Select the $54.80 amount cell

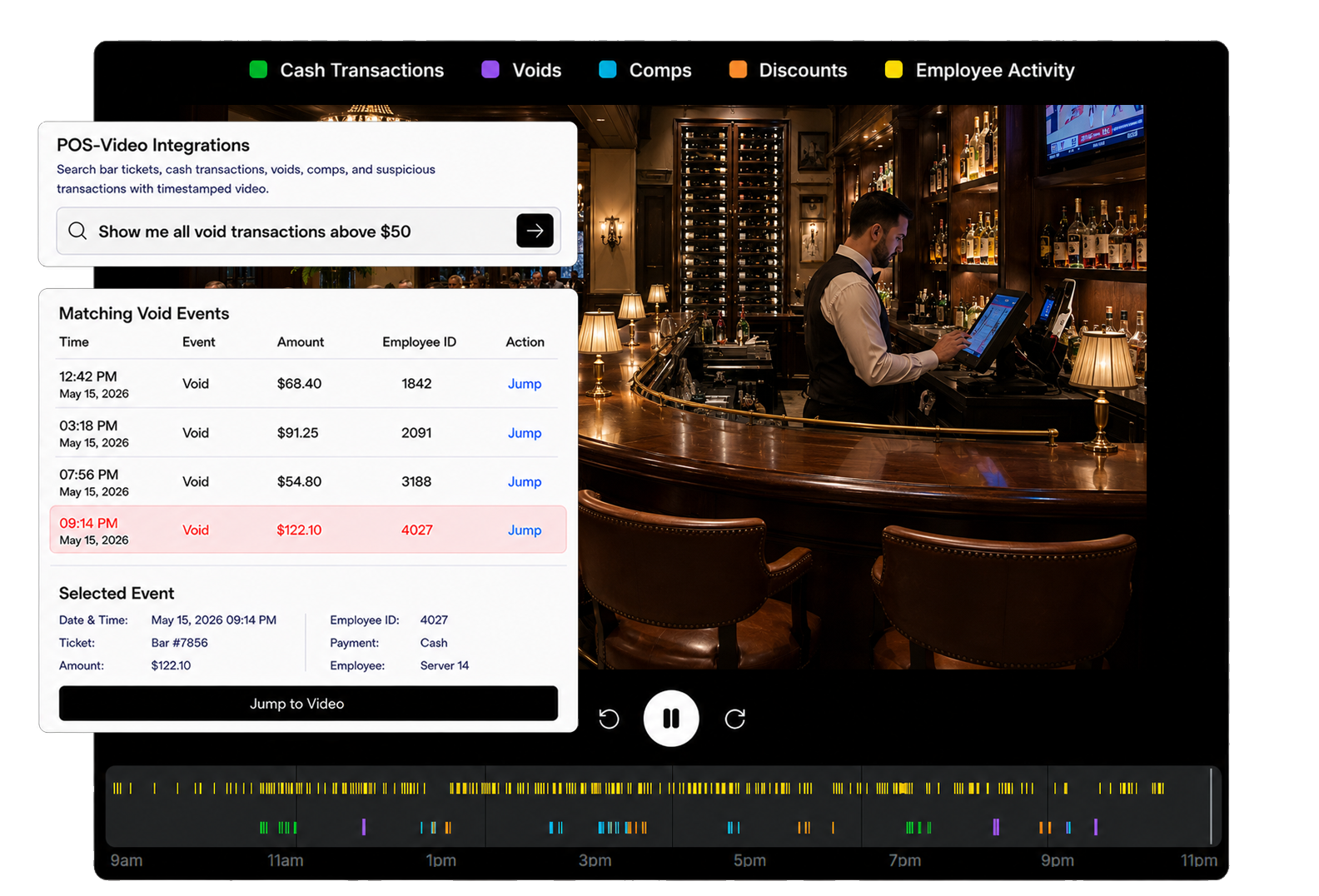299,481
